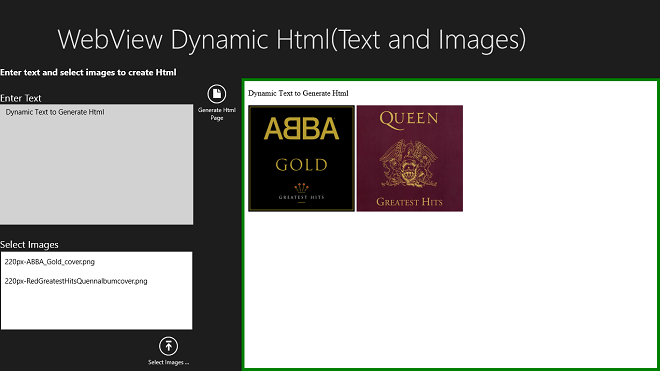Click the ABBA Gold album cover image
This screenshot has height=371, width=660.
[301, 158]
